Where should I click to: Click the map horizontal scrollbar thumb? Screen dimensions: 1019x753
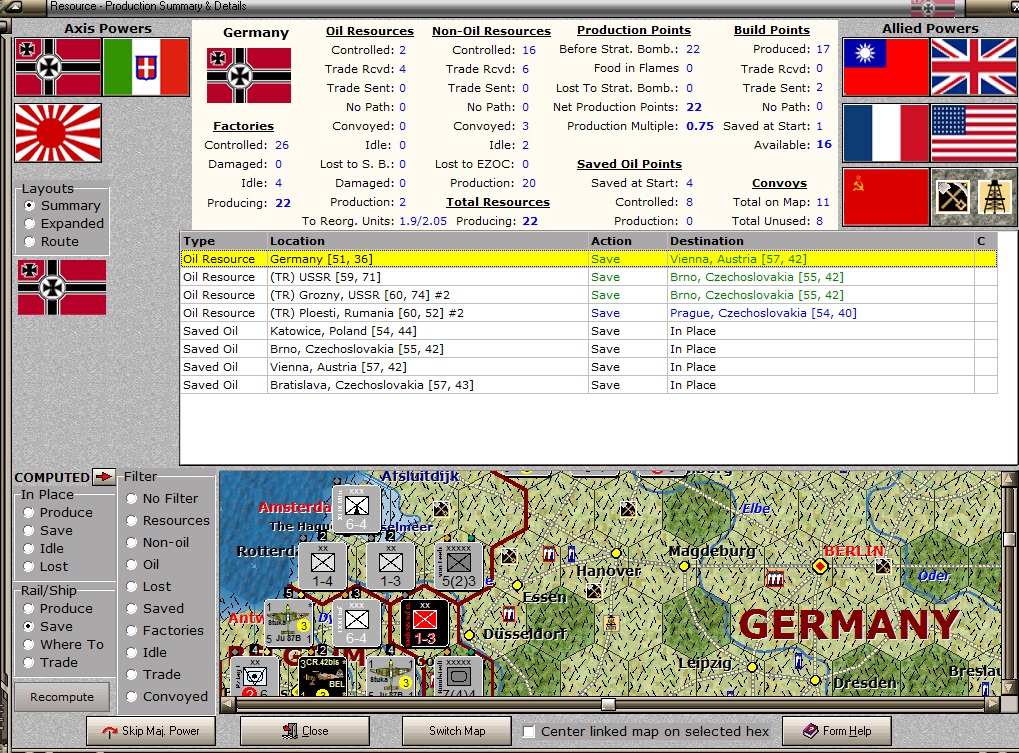point(608,704)
